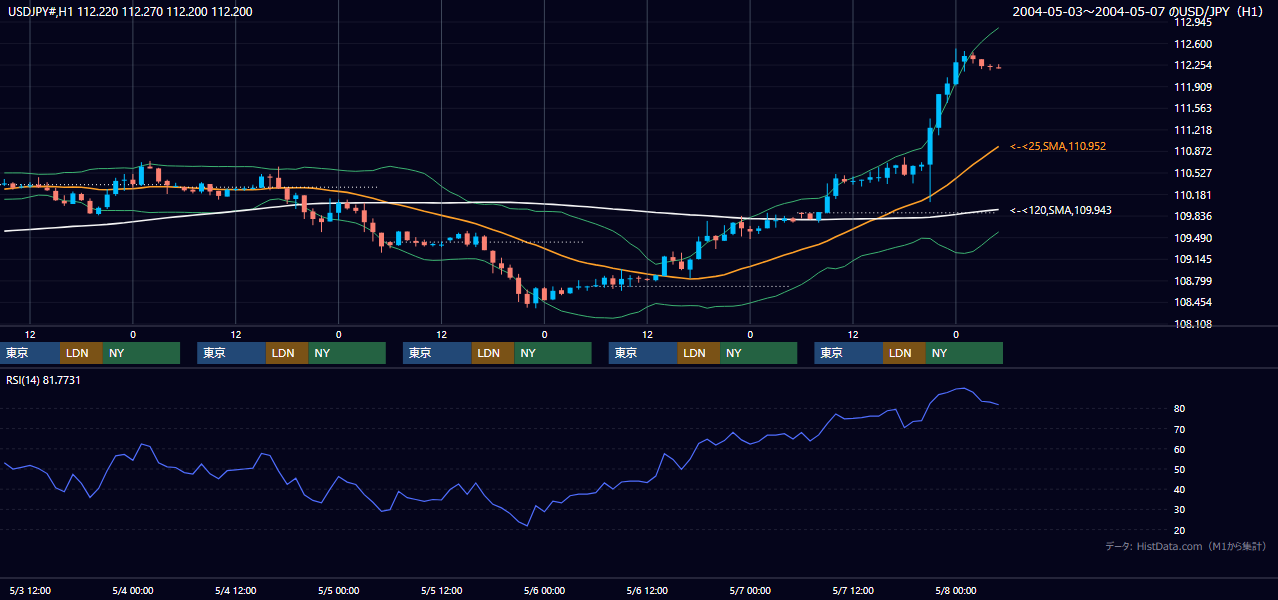Viewport: 1278px width, 600px height.
Task: Click RSI axis level 20
Action: pyautogui.click(x=1181, y=530)
